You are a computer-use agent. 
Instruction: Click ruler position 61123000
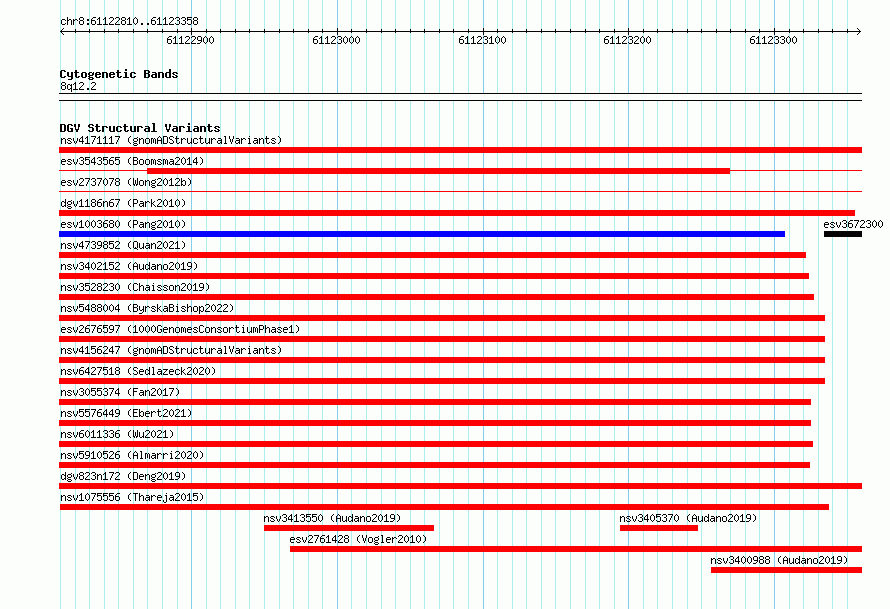pos(337,40)
